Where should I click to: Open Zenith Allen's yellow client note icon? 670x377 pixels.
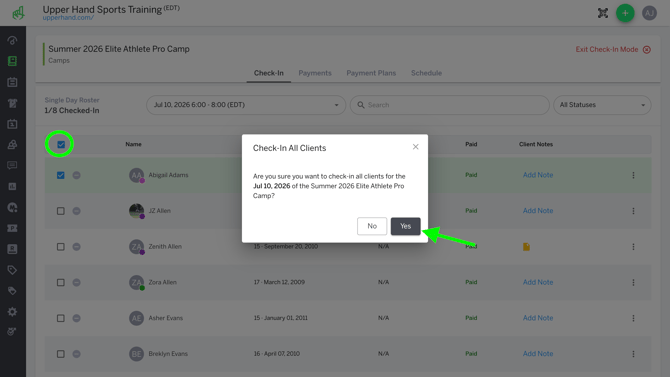point(526,247)
